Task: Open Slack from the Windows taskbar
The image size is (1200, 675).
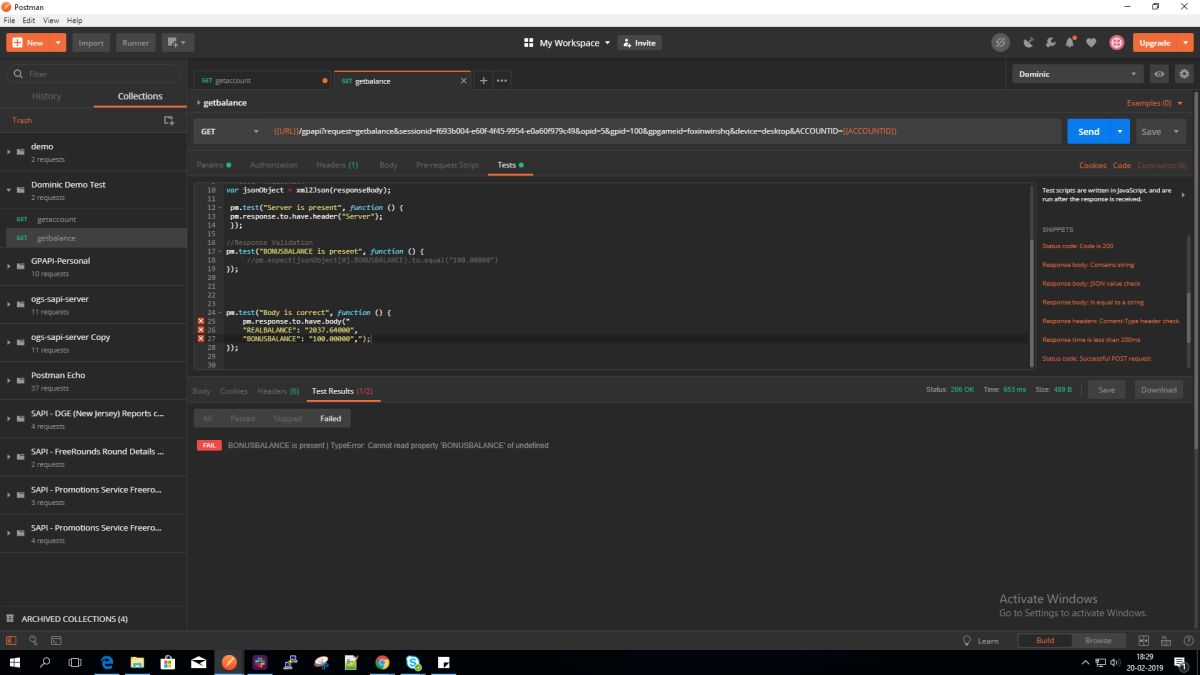Action: point(260,662)
